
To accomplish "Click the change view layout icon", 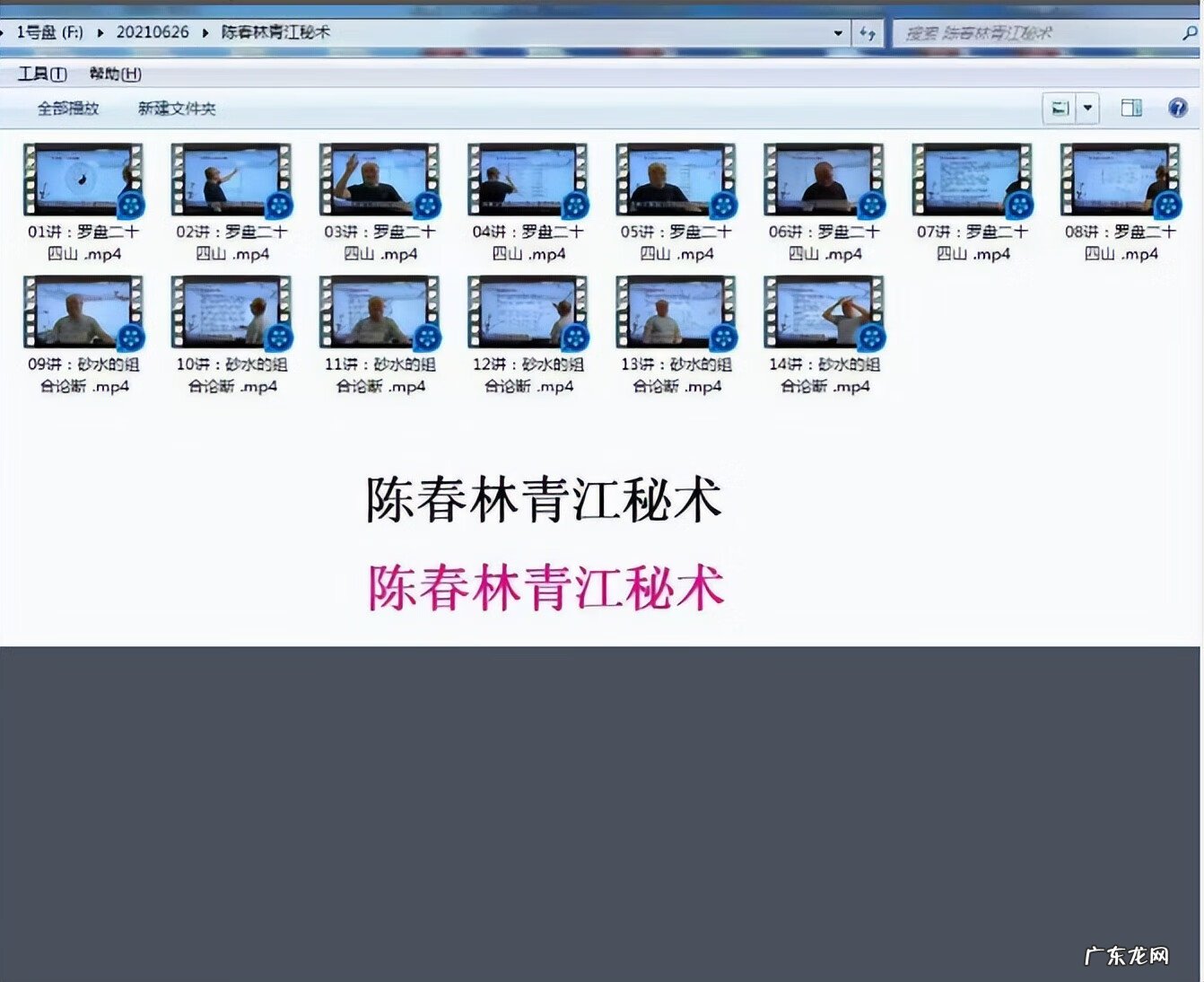I will coord(1061,108).
